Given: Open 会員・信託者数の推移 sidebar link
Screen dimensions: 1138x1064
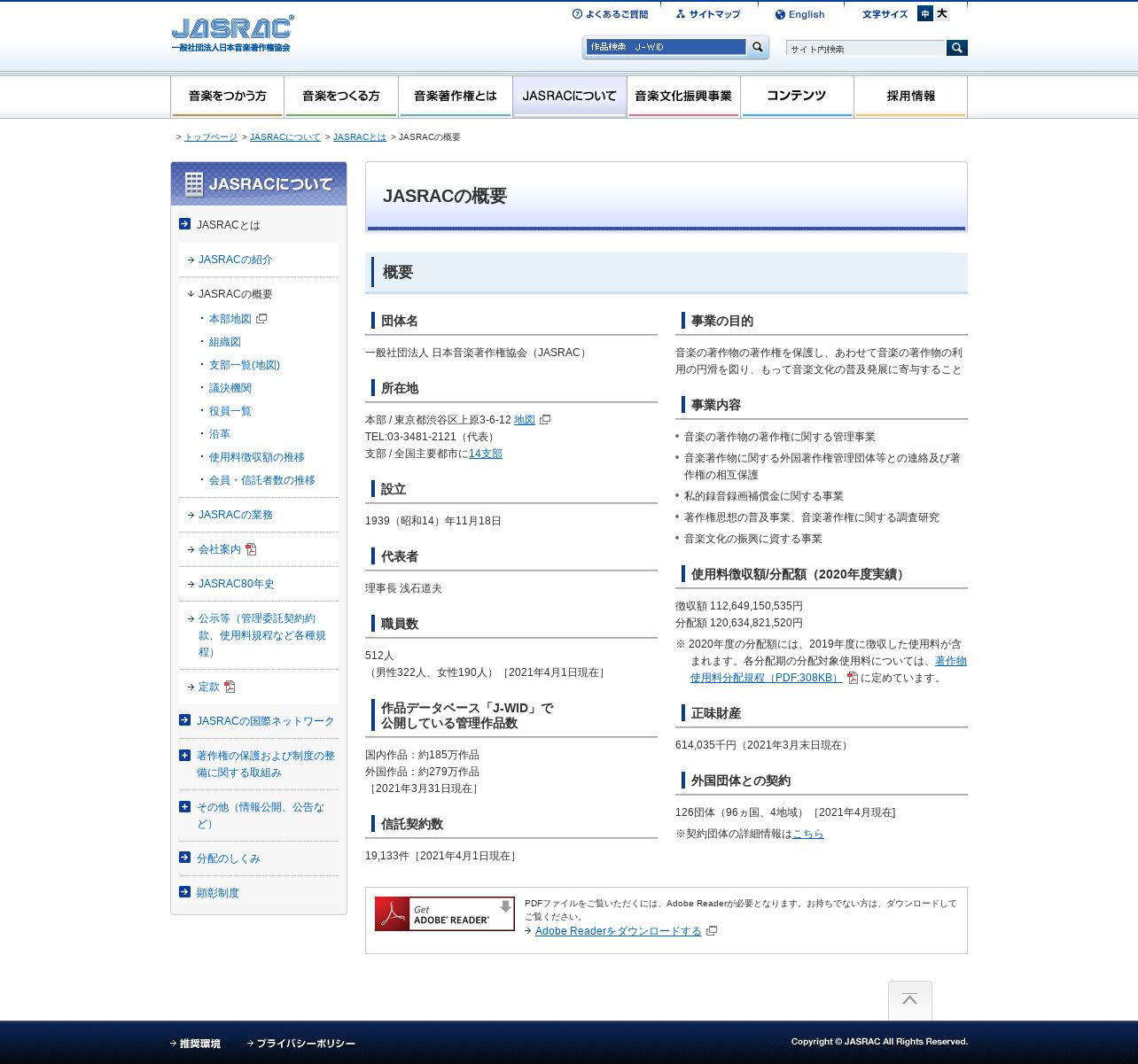Looking at the screenshot, I should tap(262, 480).
